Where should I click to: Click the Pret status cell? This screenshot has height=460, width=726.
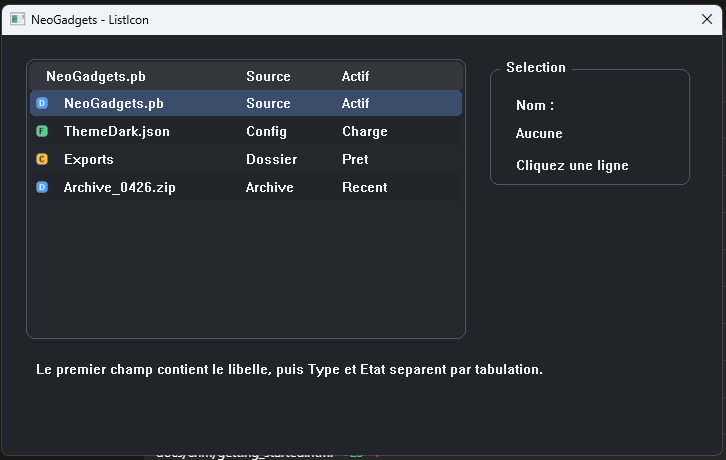[x=355, y=159]
